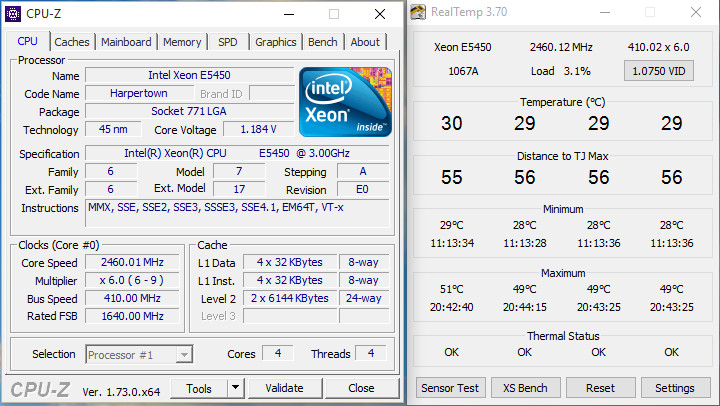Click the core temperature reading '30'
This screenshot has width=720, height=406.
pyautogui.click(x=451, y=123)
